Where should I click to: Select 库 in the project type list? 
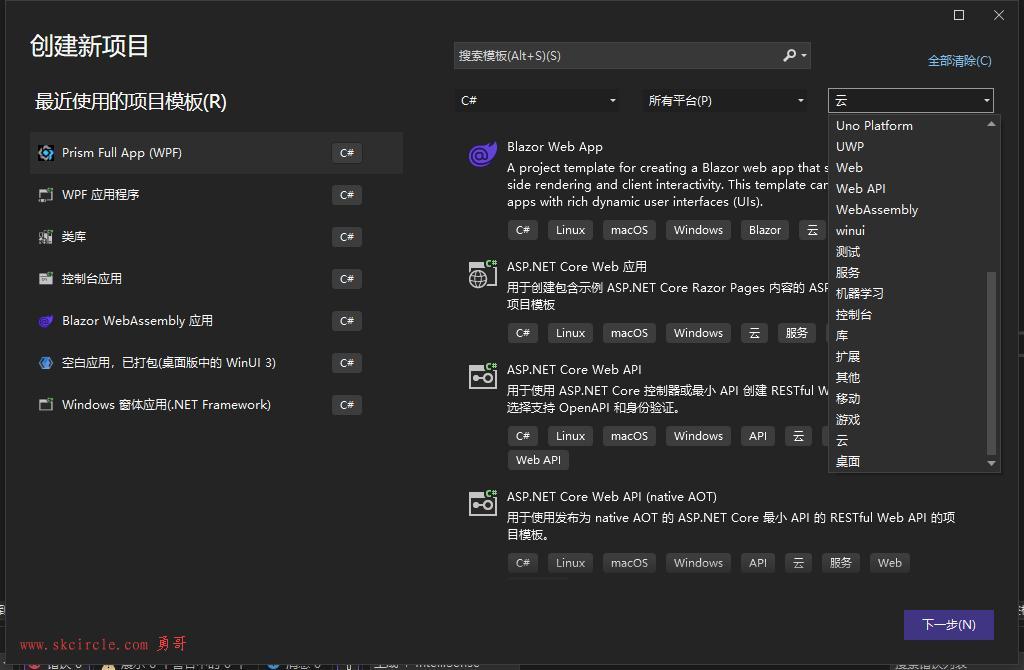point(842,336)
